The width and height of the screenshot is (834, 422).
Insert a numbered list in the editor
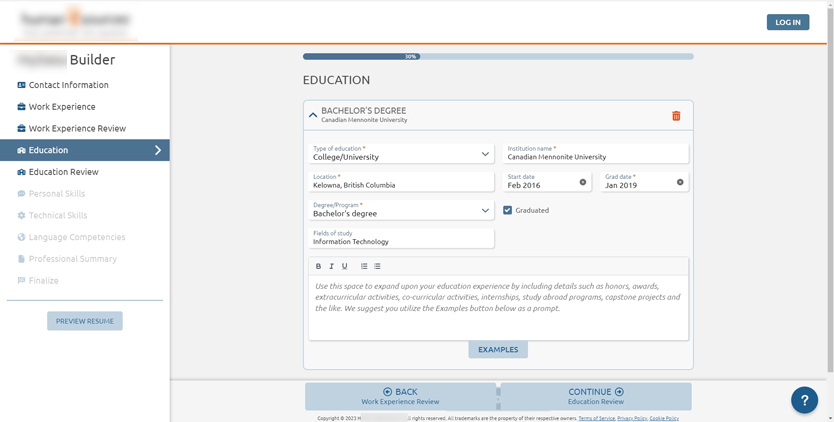click(364, 266)
